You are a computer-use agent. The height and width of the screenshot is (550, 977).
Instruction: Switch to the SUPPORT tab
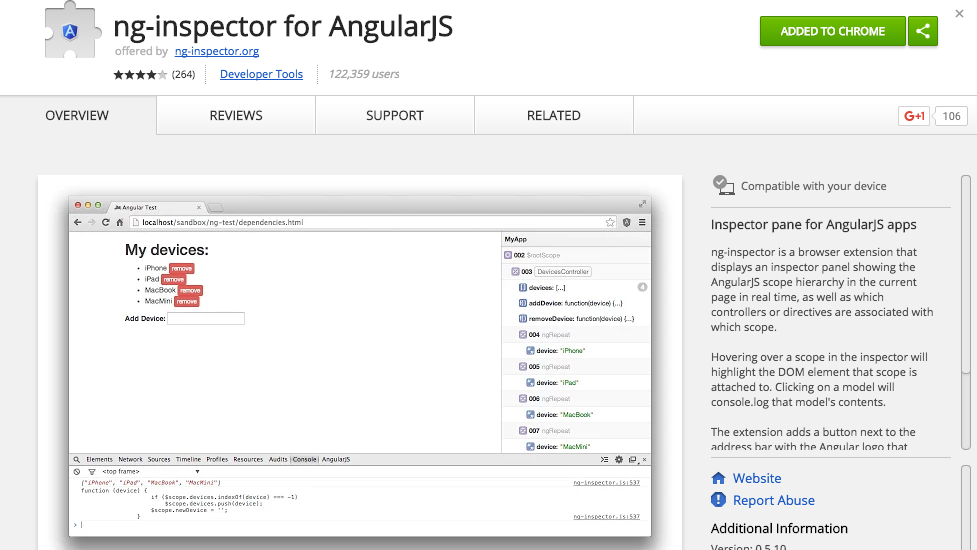tap(395, 116)
